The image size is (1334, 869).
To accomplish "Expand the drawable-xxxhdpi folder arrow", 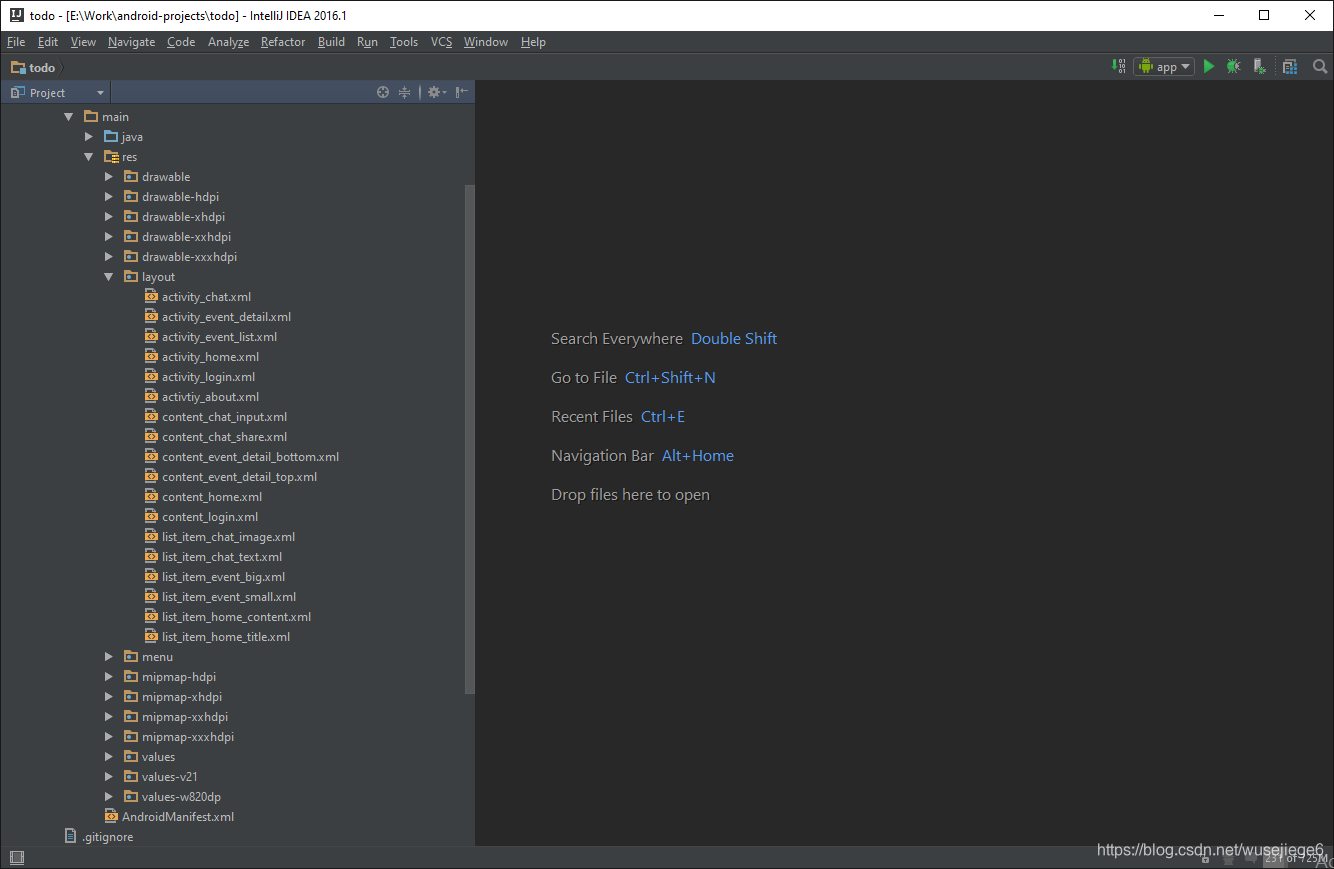I will (x=109, y=257).
